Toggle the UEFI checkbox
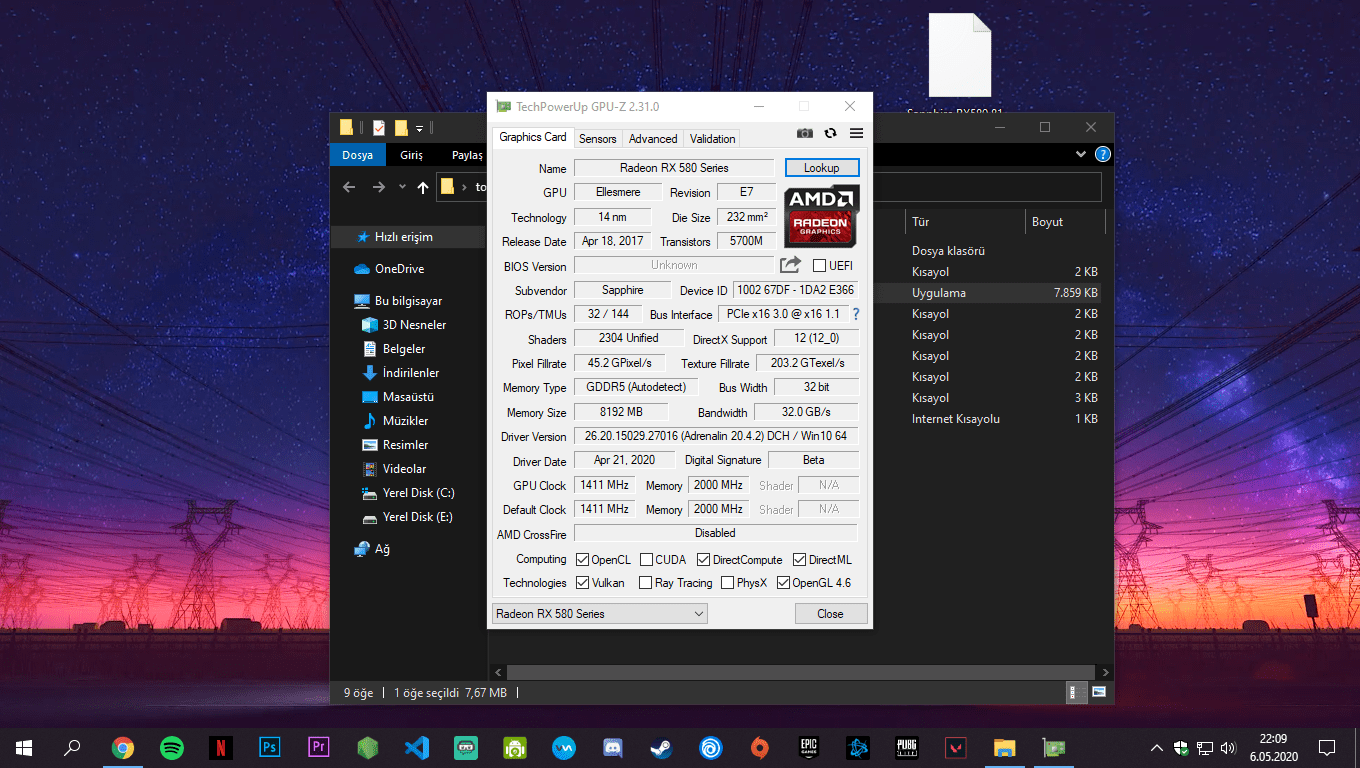 [x=820, y=266]
